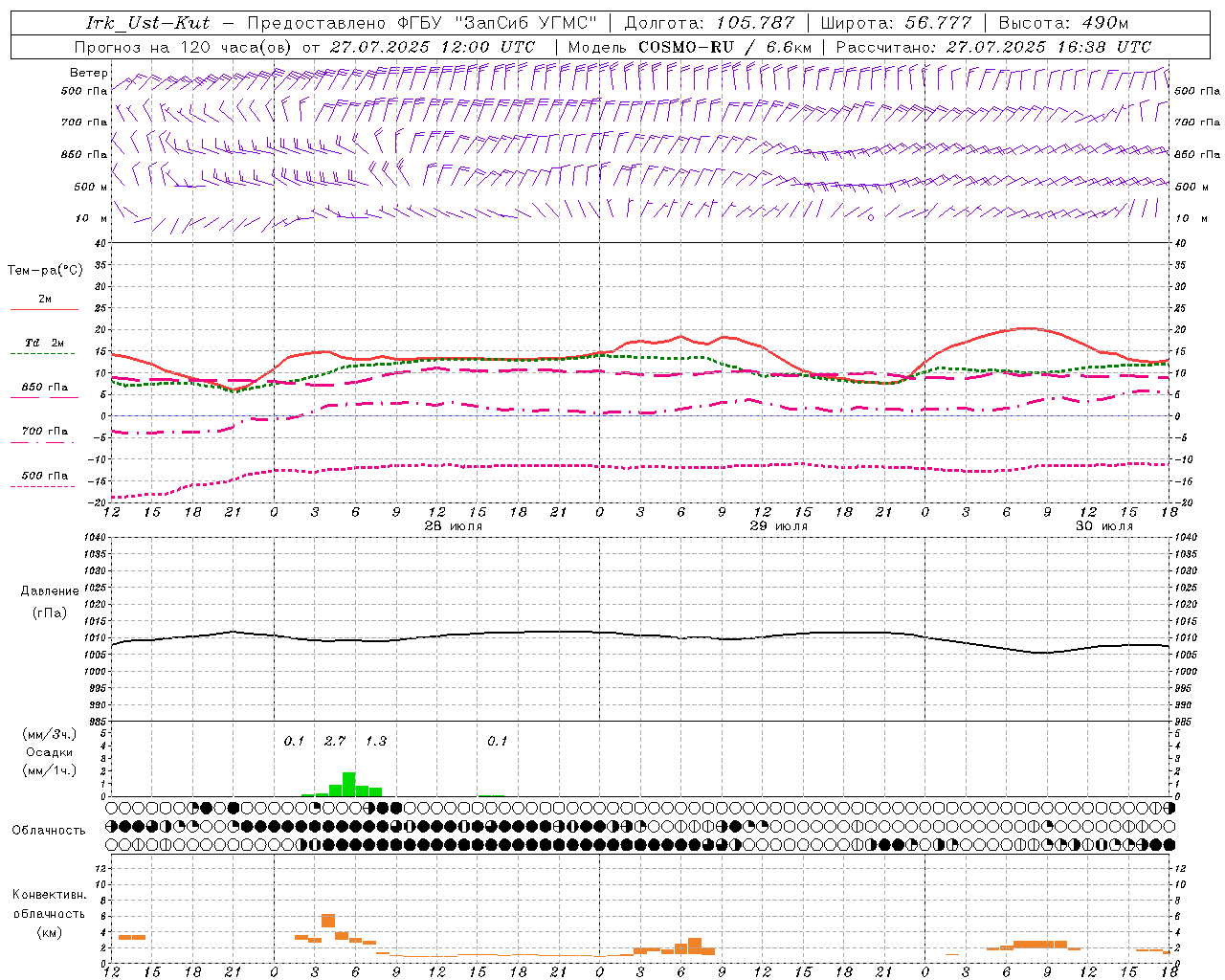Click the '700 гПа' temperature legend entry
This screenshot has width=1225, height=980.
pos(45,432)
